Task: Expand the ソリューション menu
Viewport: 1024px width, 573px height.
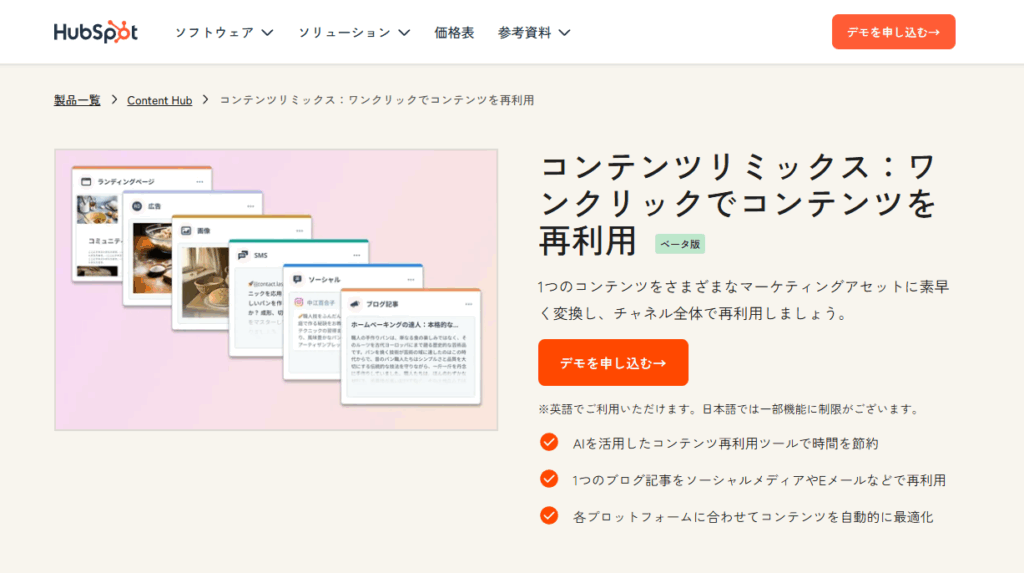Action: pyautogui.click(x=354, y=33)
